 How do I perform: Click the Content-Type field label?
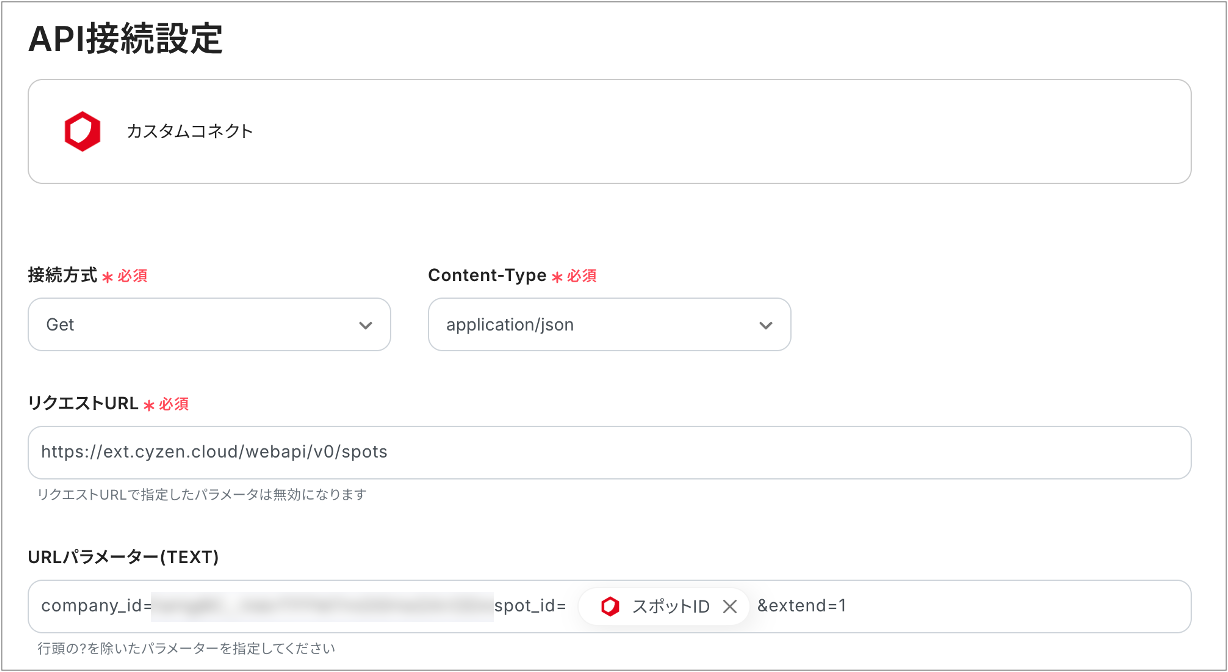(x=487, y=275)
